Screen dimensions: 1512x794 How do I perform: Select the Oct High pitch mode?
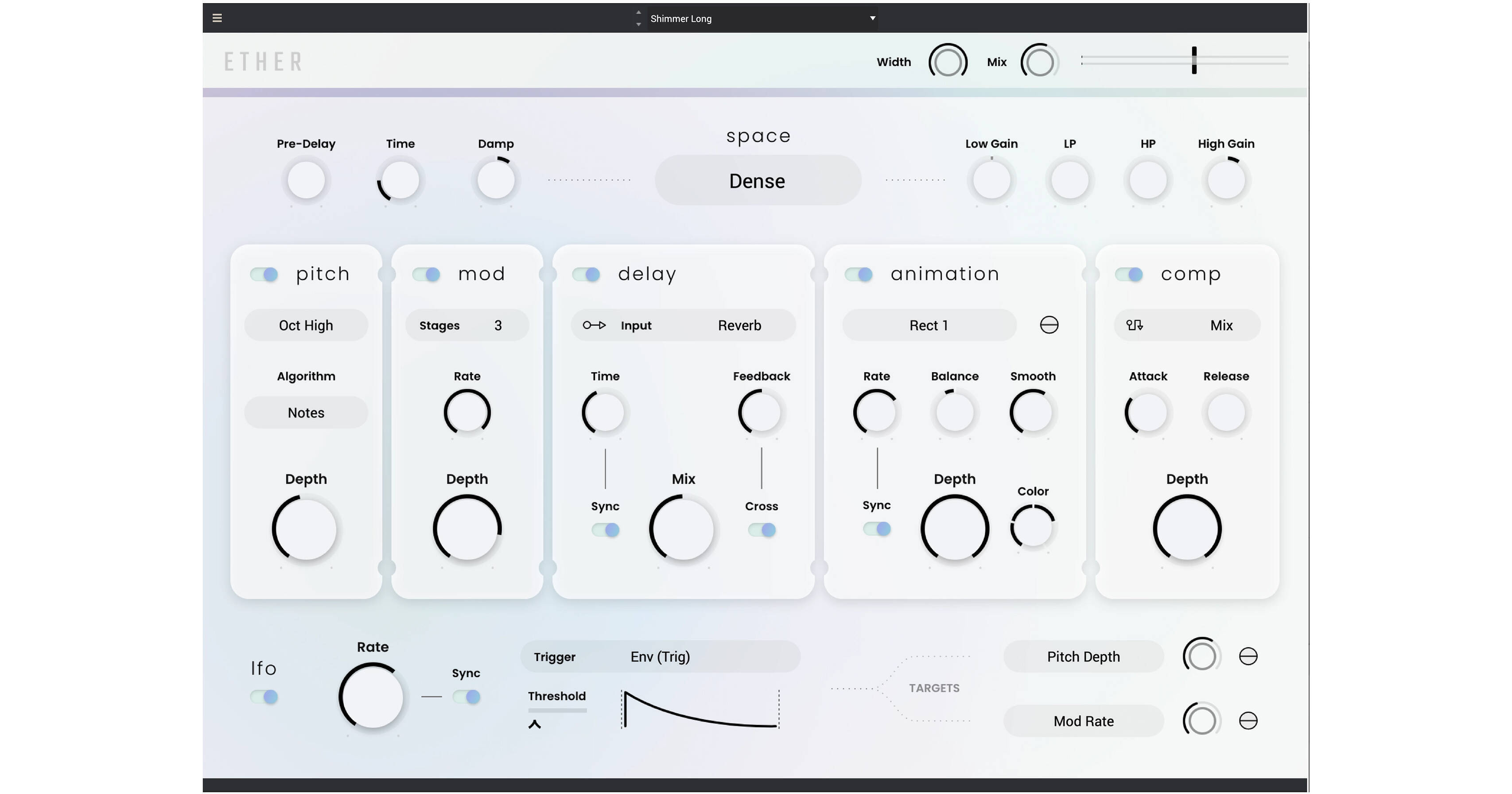click(x=306, y=325)
